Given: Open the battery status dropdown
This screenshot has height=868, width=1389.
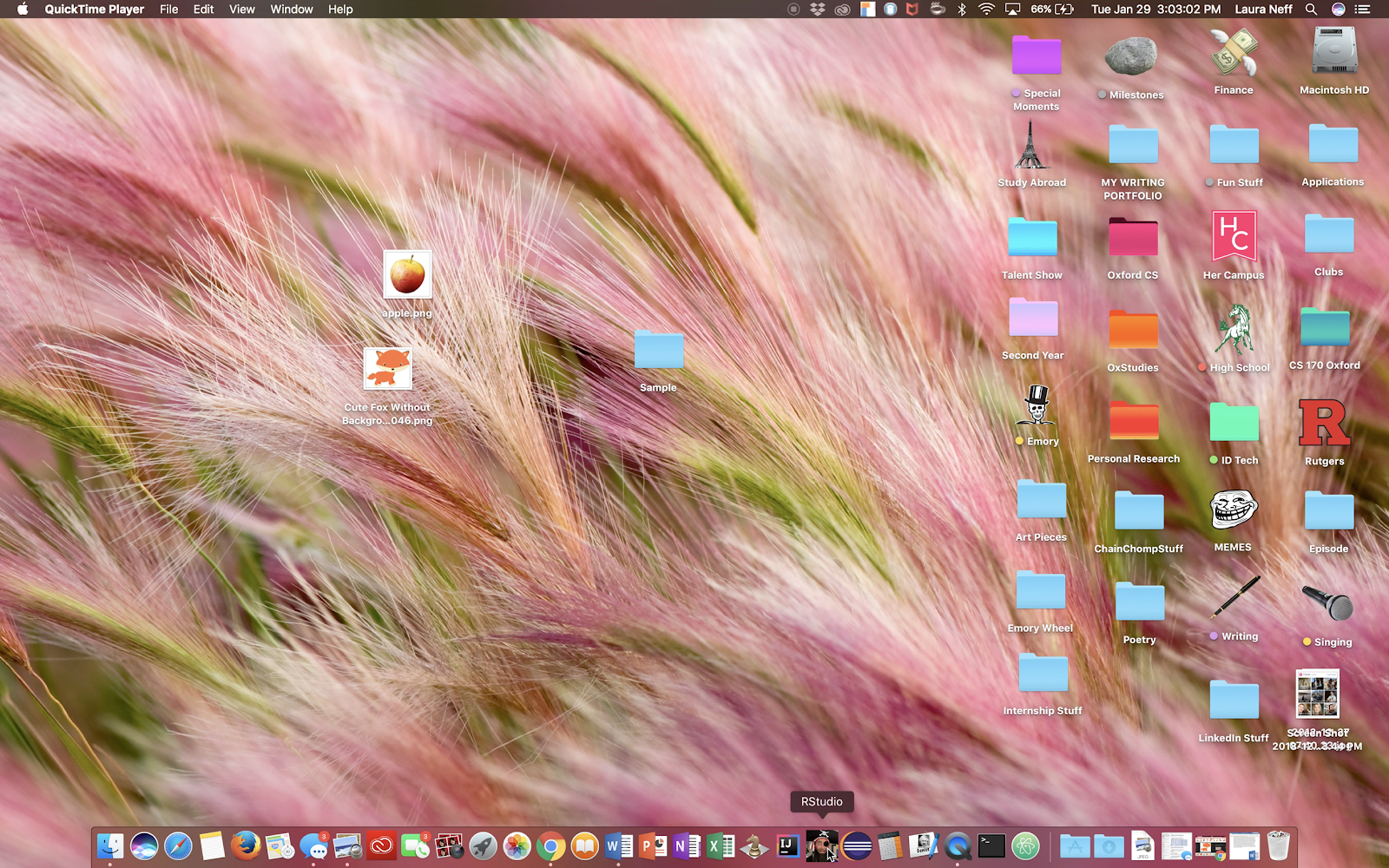Looking at the screenshot, I should 1053,10.
